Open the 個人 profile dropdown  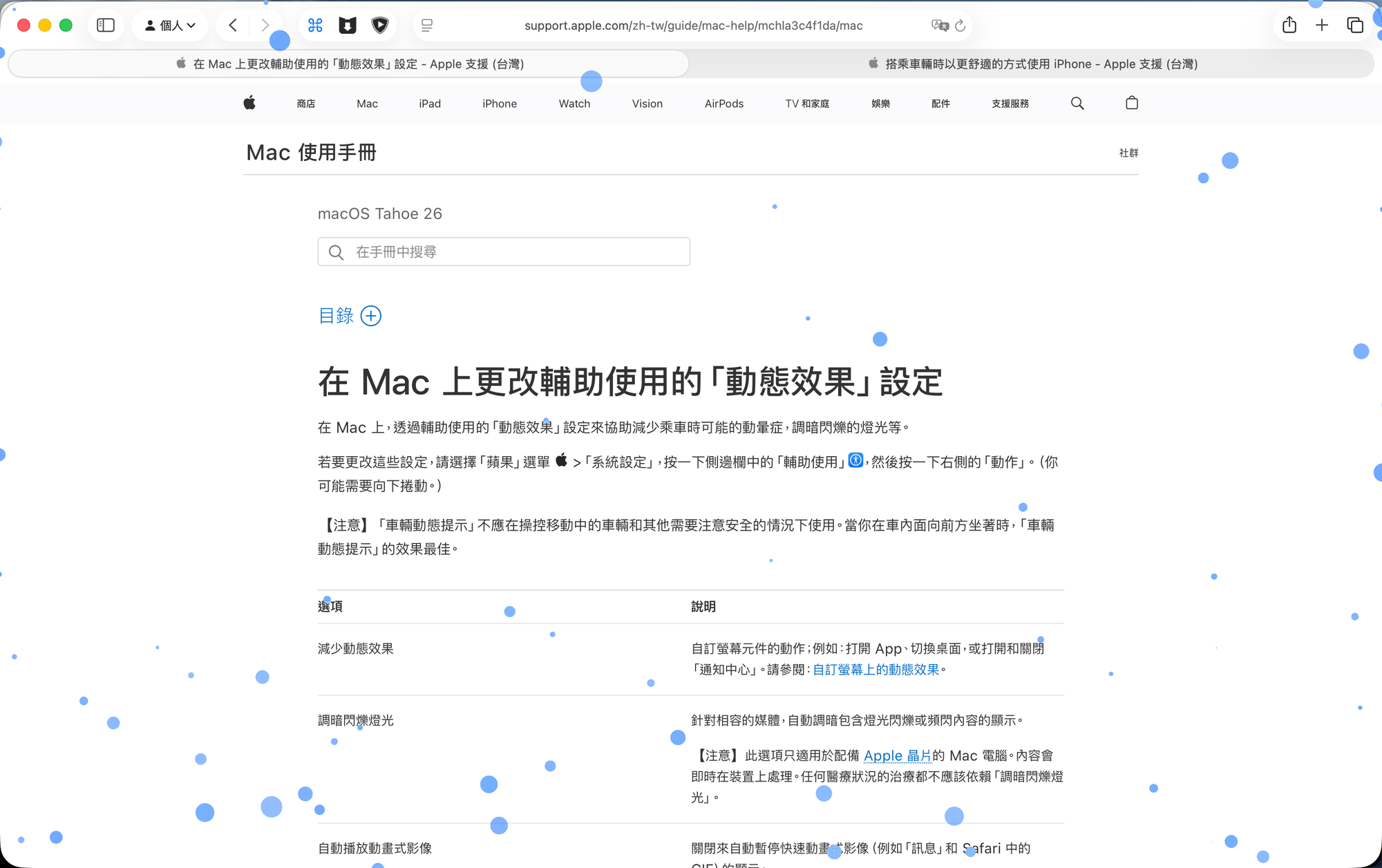(169, 25)
